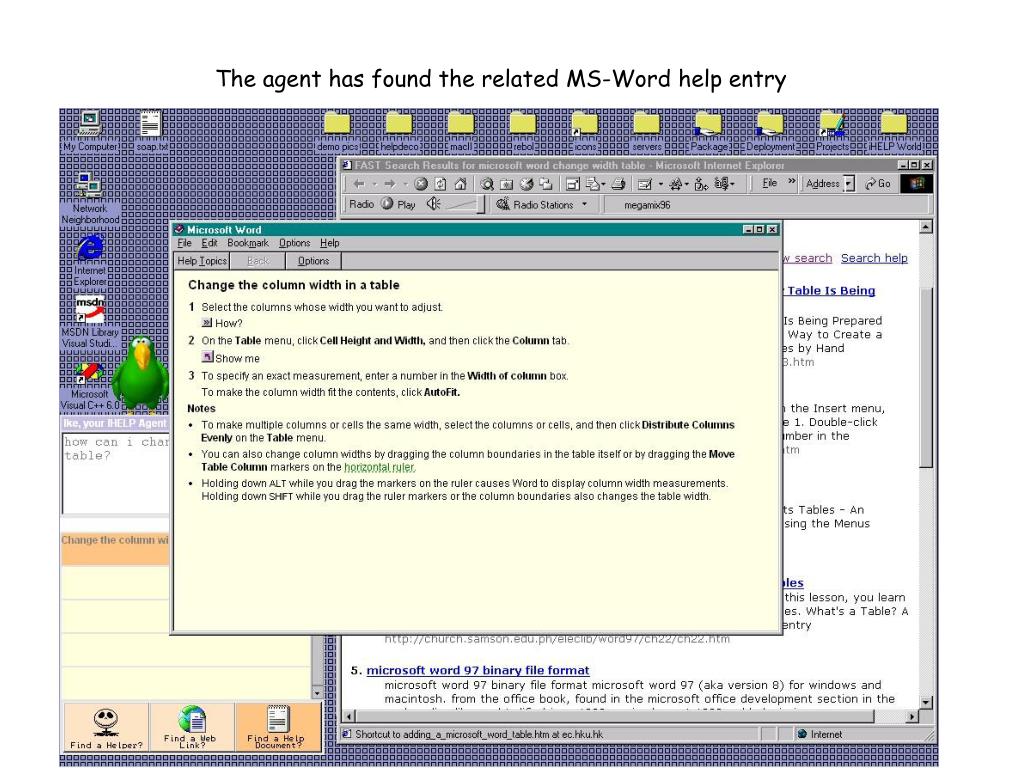This screenshot has height=768, width=1024.
Task: Click the agent question text input box
Action: 116,473
